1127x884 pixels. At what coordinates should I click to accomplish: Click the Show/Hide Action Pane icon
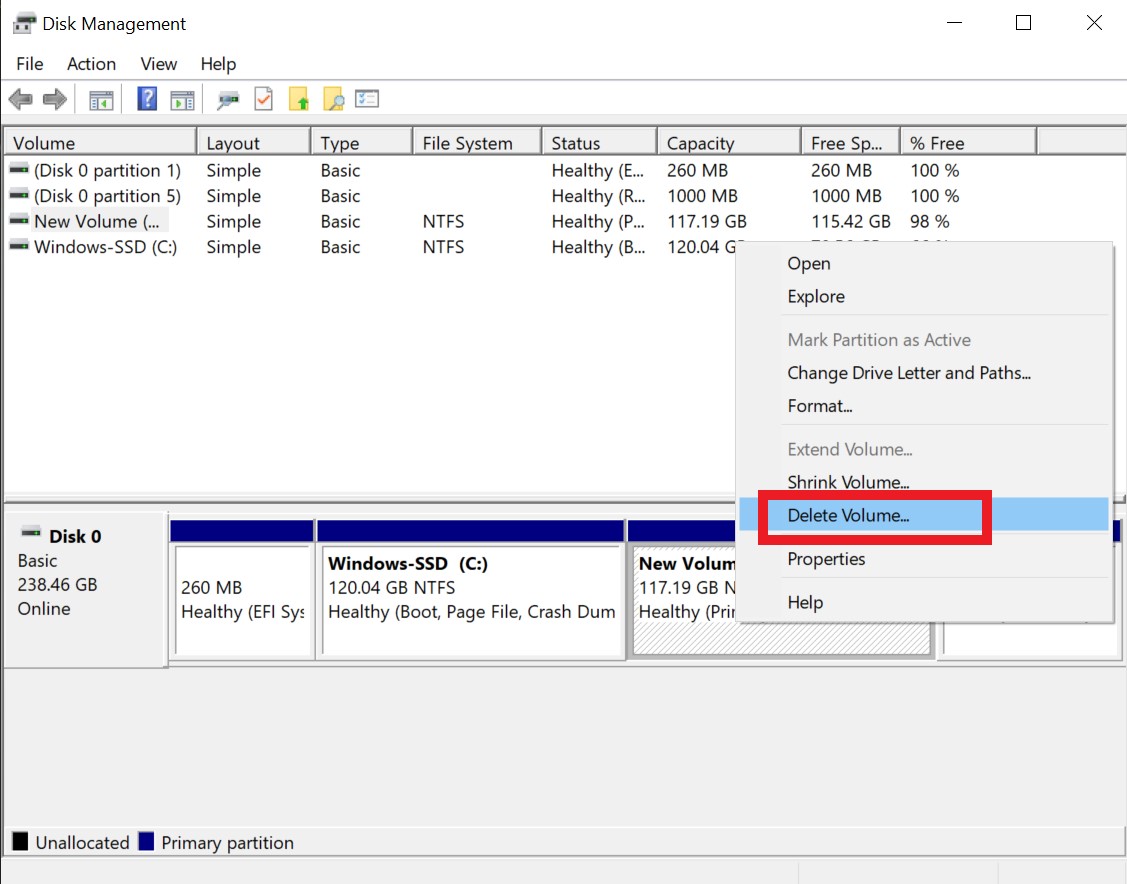pos(181,99)
